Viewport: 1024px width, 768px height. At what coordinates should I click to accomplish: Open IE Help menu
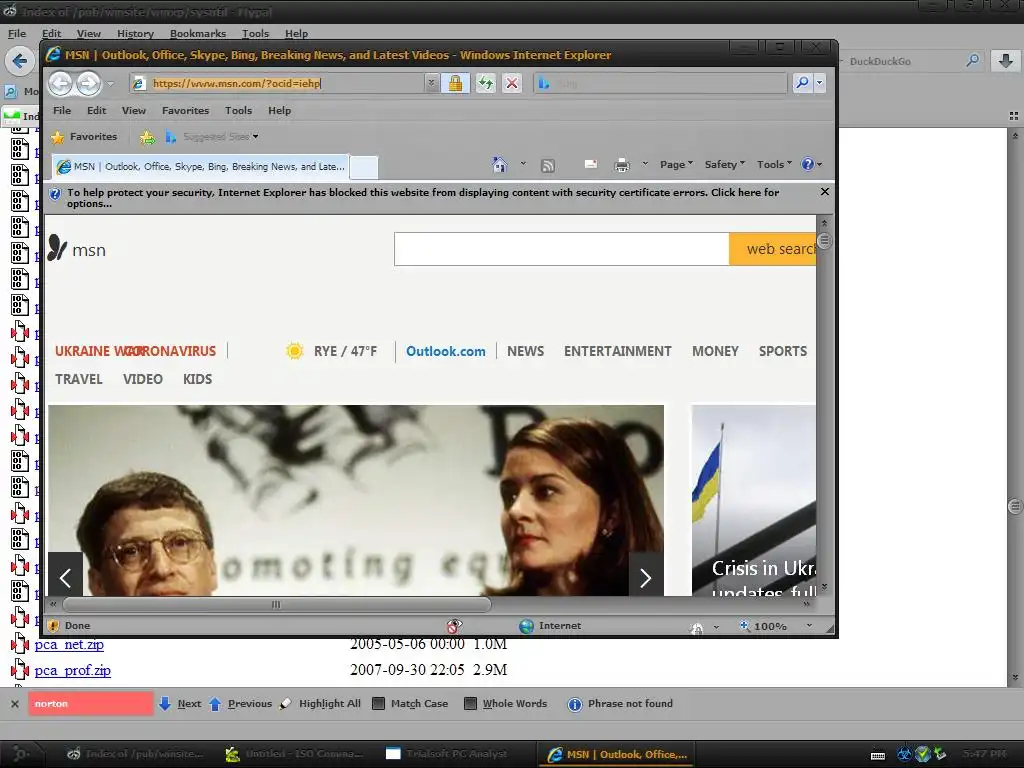[x=280, y=110]
